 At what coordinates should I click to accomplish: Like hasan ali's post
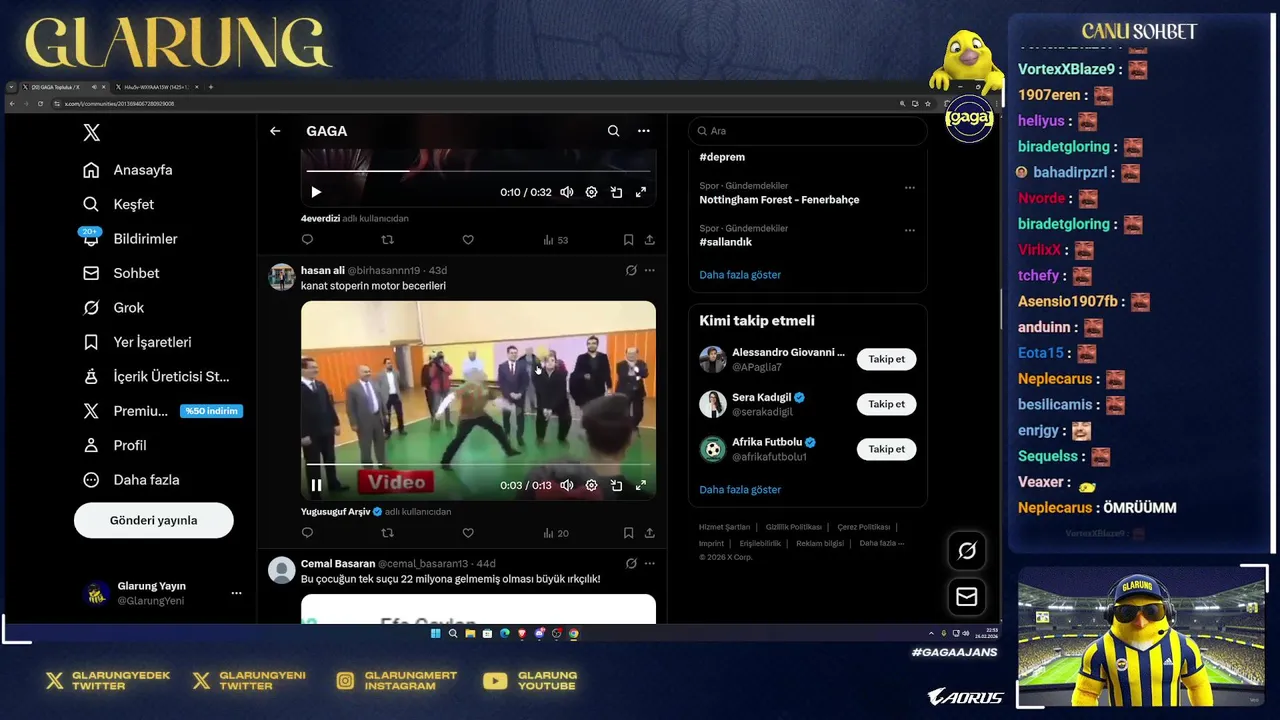[x=468, y=533]
